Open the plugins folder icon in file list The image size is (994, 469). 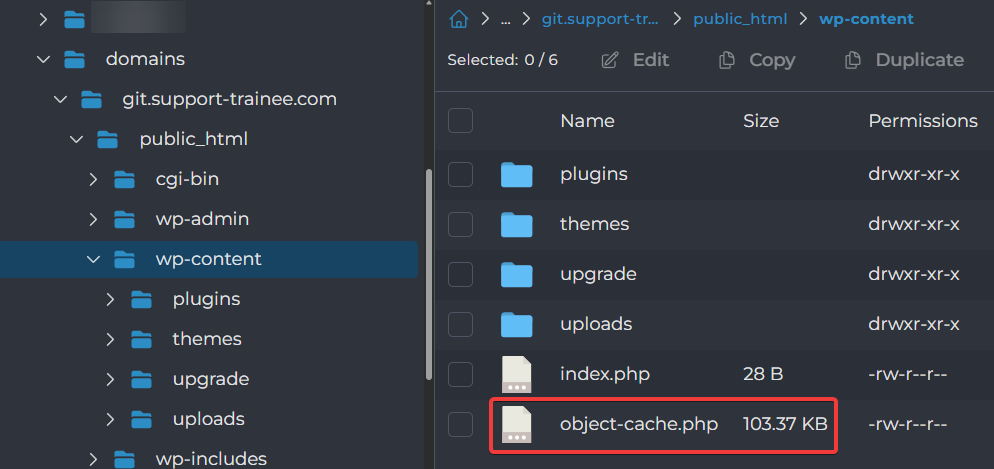click(517, 174)
